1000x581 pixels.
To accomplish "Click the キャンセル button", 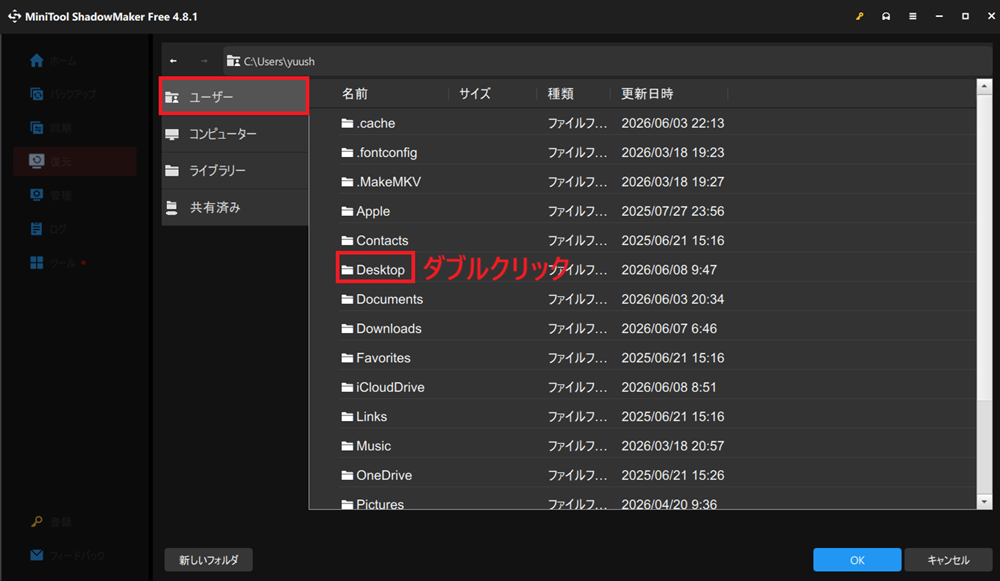I will pyautogui.click(x=948, y=560).
